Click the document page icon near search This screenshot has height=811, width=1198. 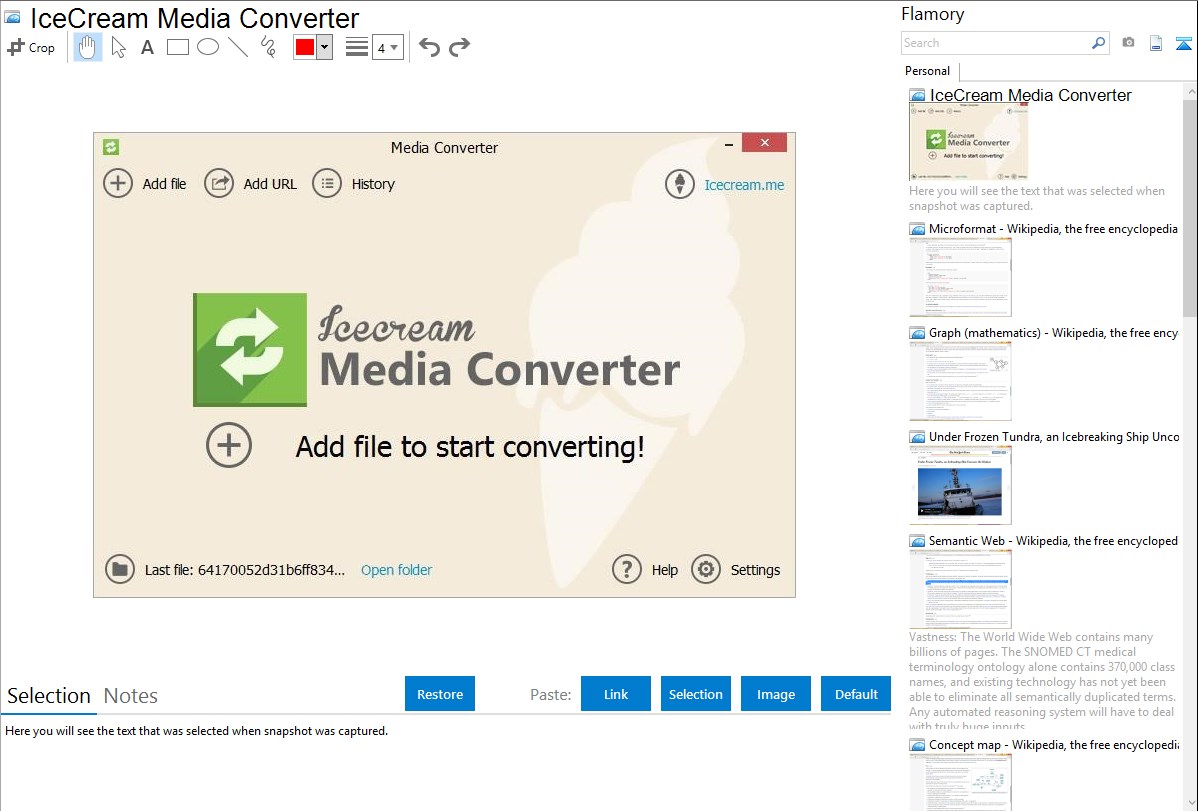click(1156, 43)
